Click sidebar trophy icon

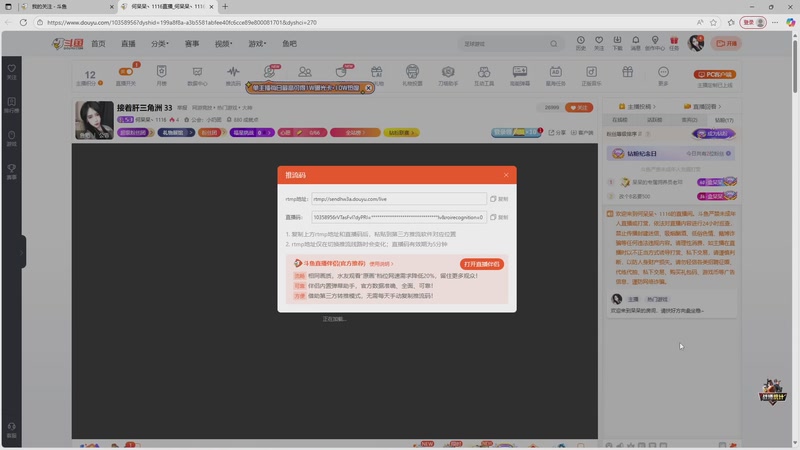(11, 171)
